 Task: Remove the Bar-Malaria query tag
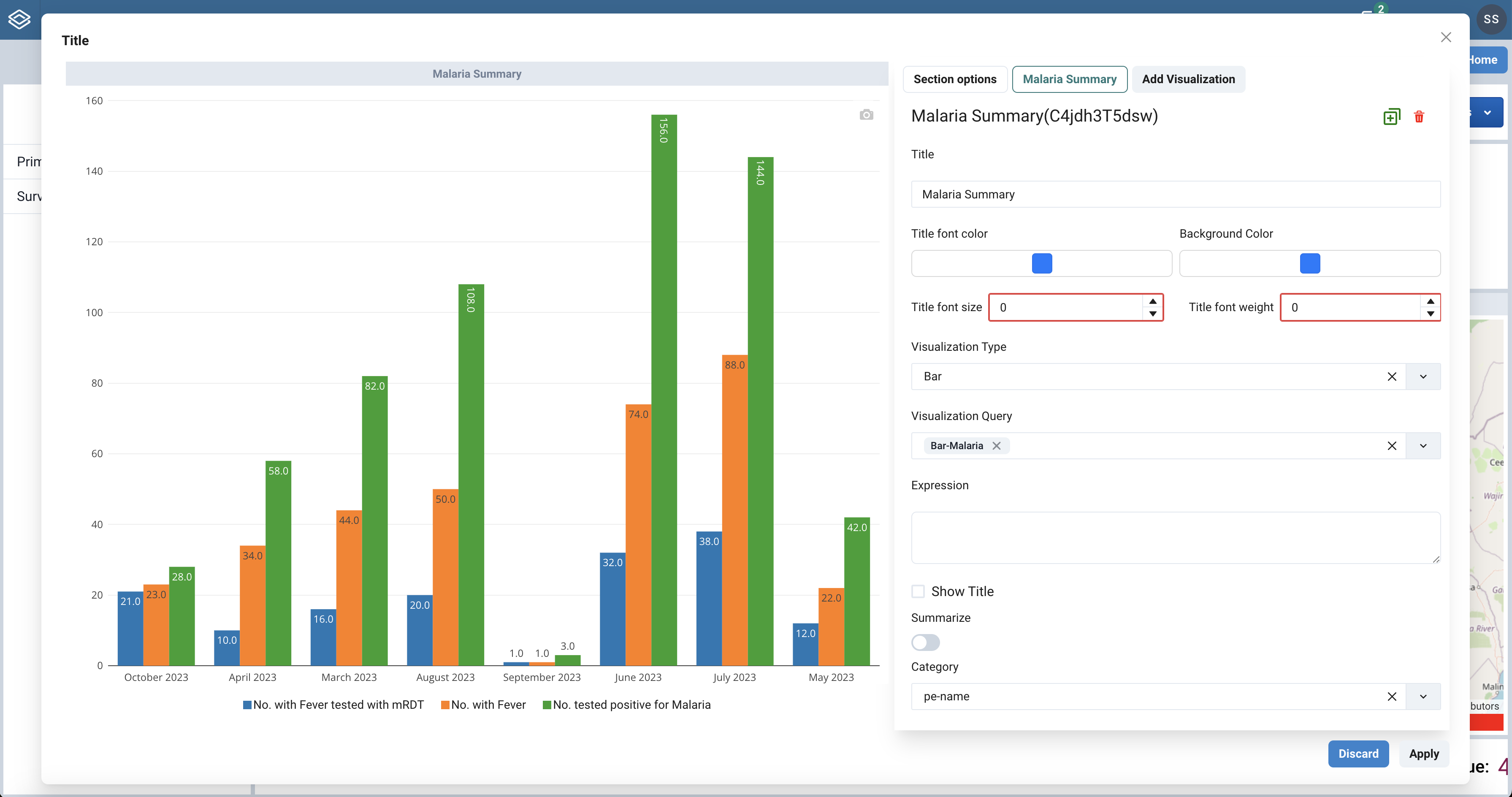(x=996, y=446)
